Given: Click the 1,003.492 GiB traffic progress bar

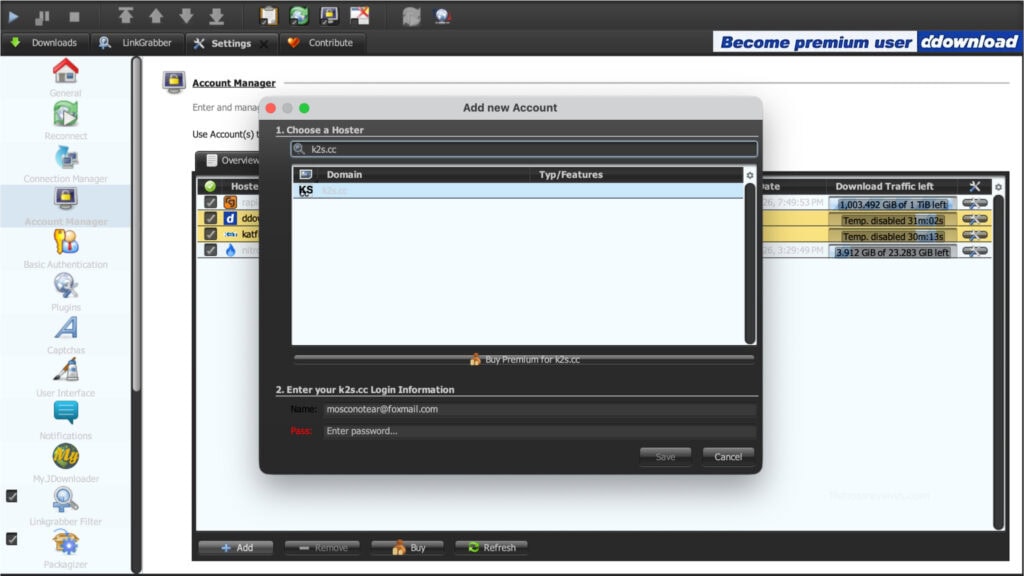Looking at the screenshot, I should point(892,204).
